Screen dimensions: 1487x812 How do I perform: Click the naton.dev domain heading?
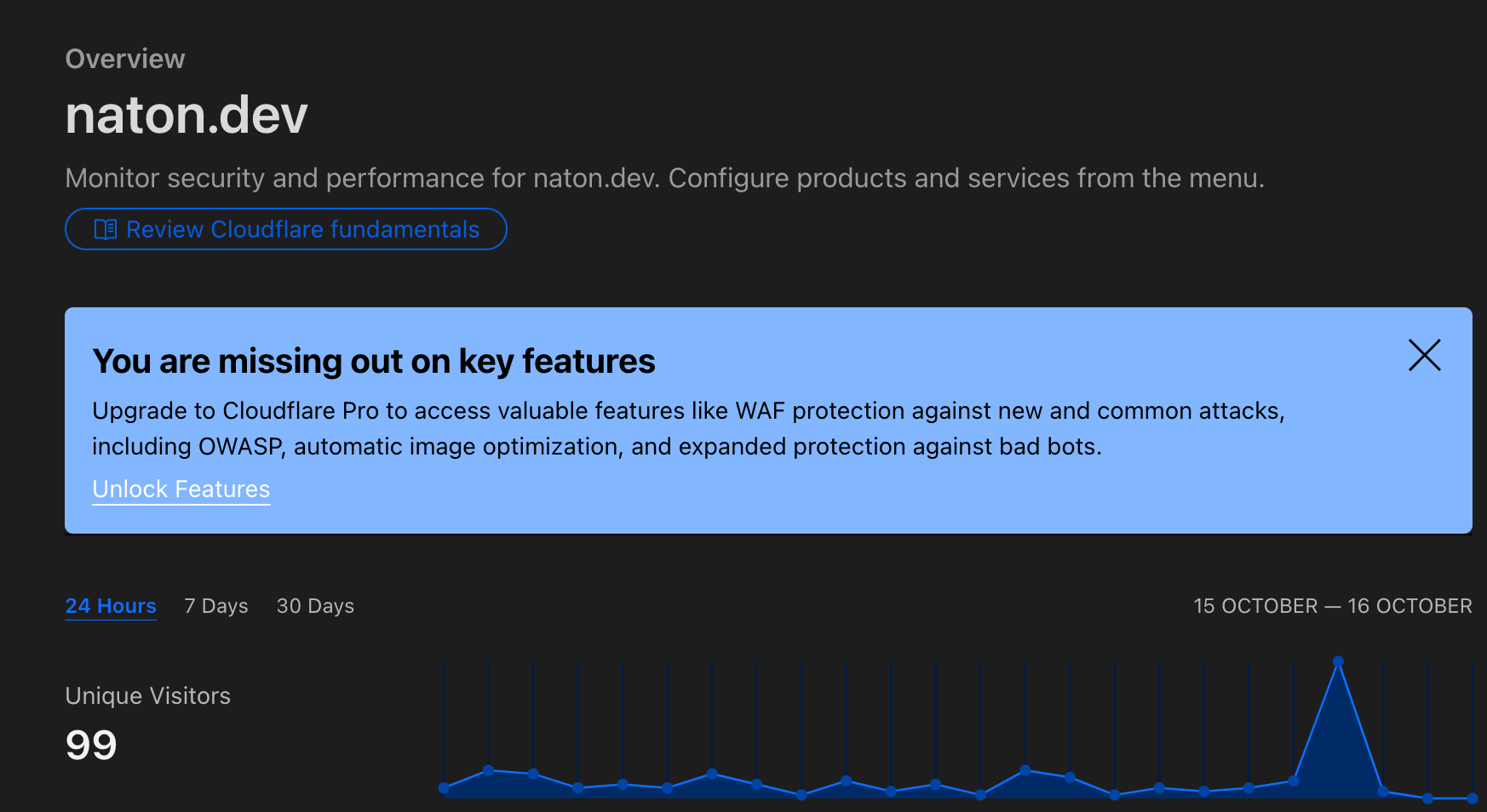[x=187, y=115]
